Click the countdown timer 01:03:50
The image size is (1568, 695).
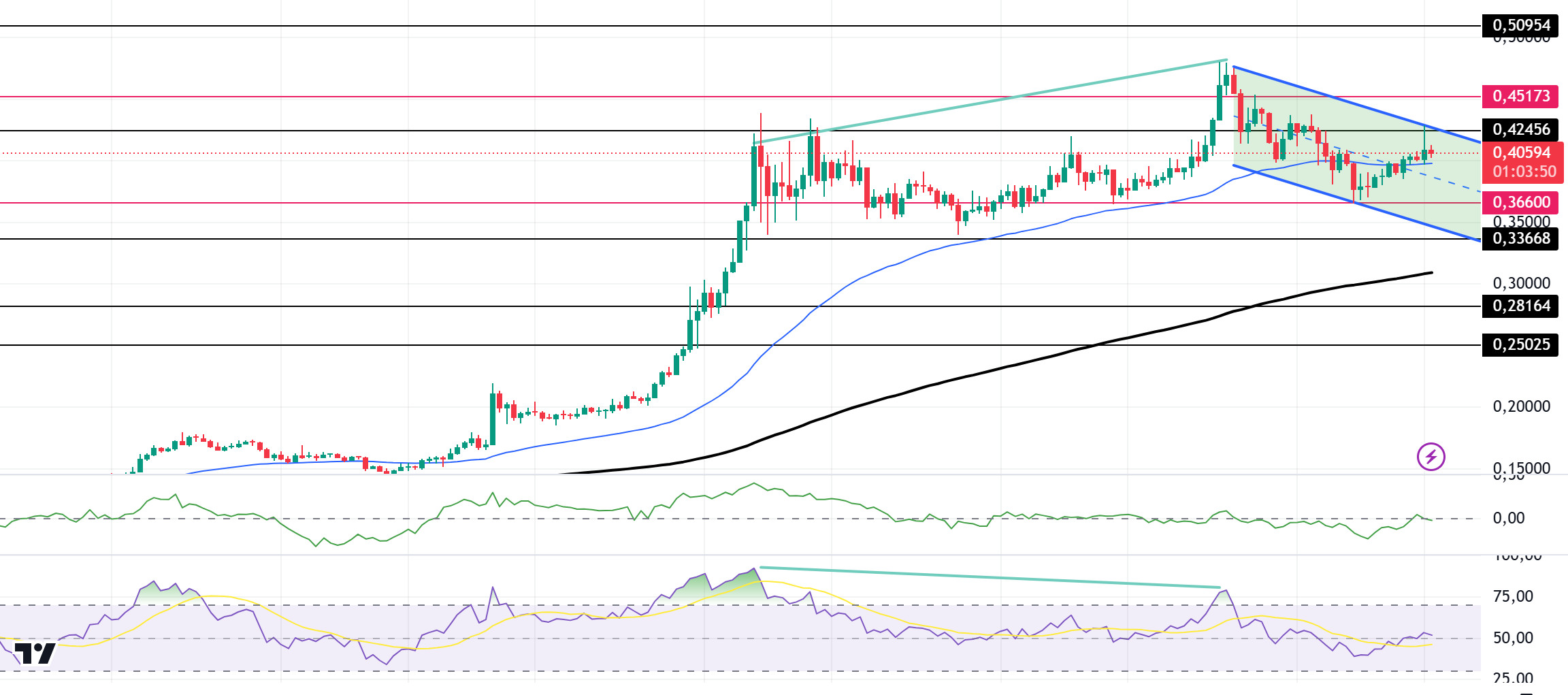1524,172
